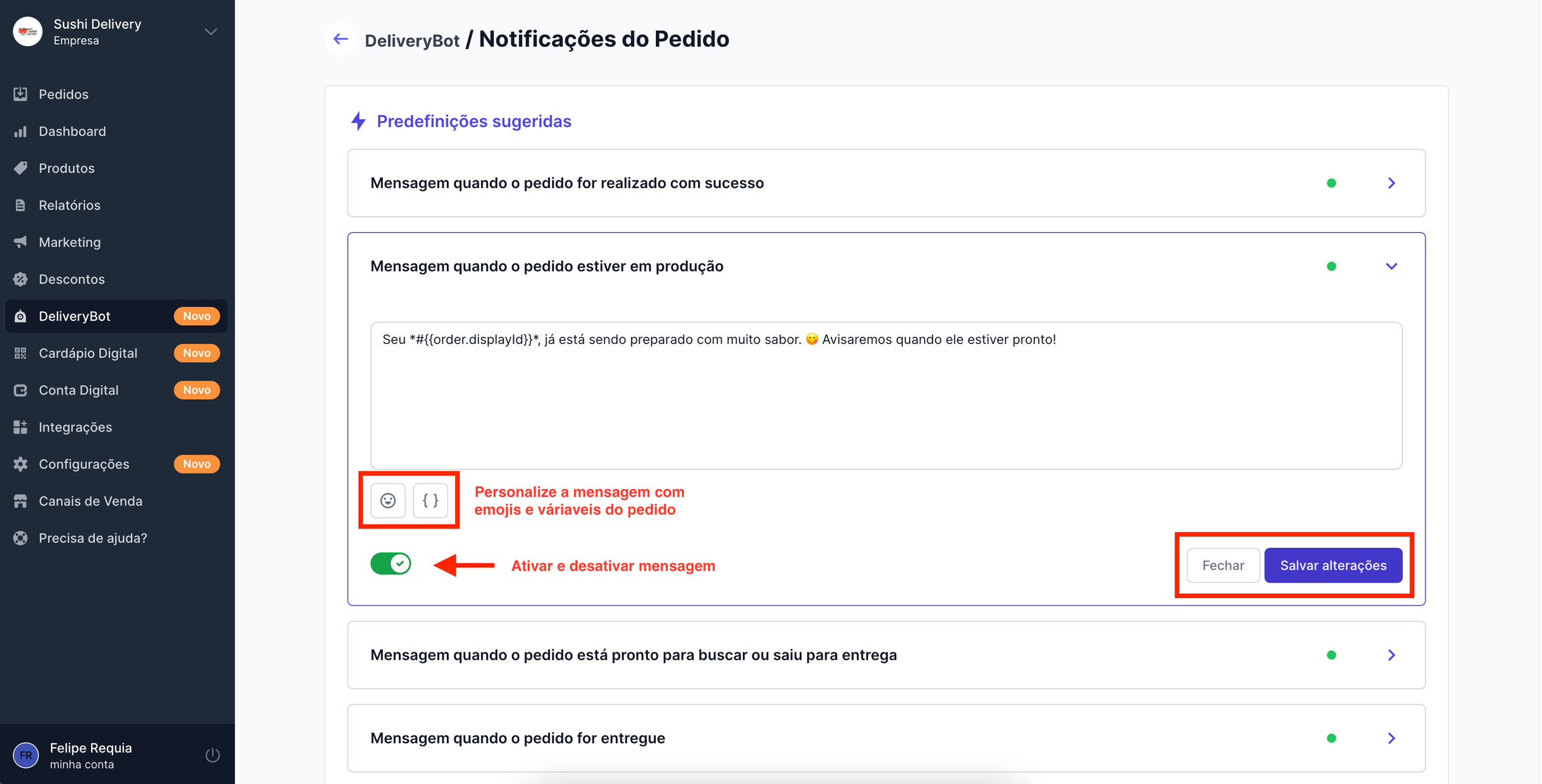Click the Dashboard bar chart icon
The height and width of the screenshot is (784, 1542).
(x=21, y=131)
